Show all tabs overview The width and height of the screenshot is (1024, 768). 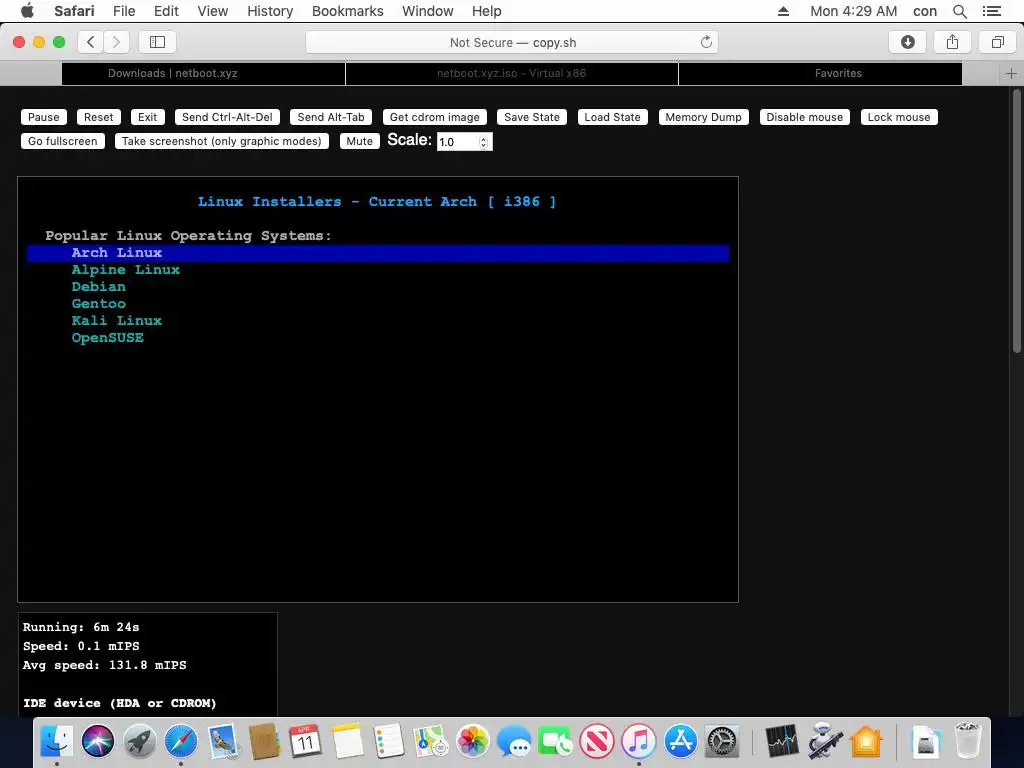click(997, 42)
